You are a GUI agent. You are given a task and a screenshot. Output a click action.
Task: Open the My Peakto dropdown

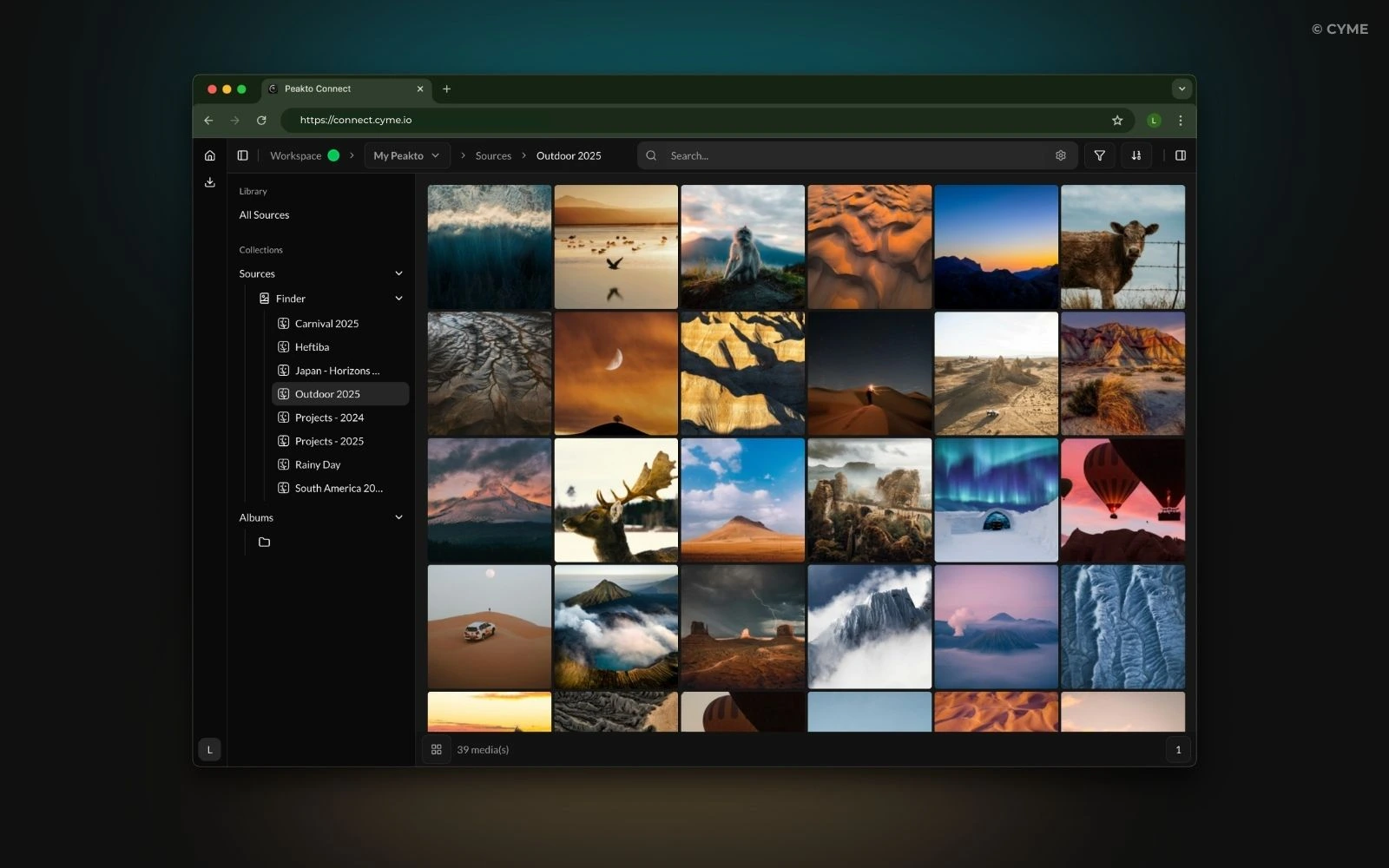[x=406, y=155]
